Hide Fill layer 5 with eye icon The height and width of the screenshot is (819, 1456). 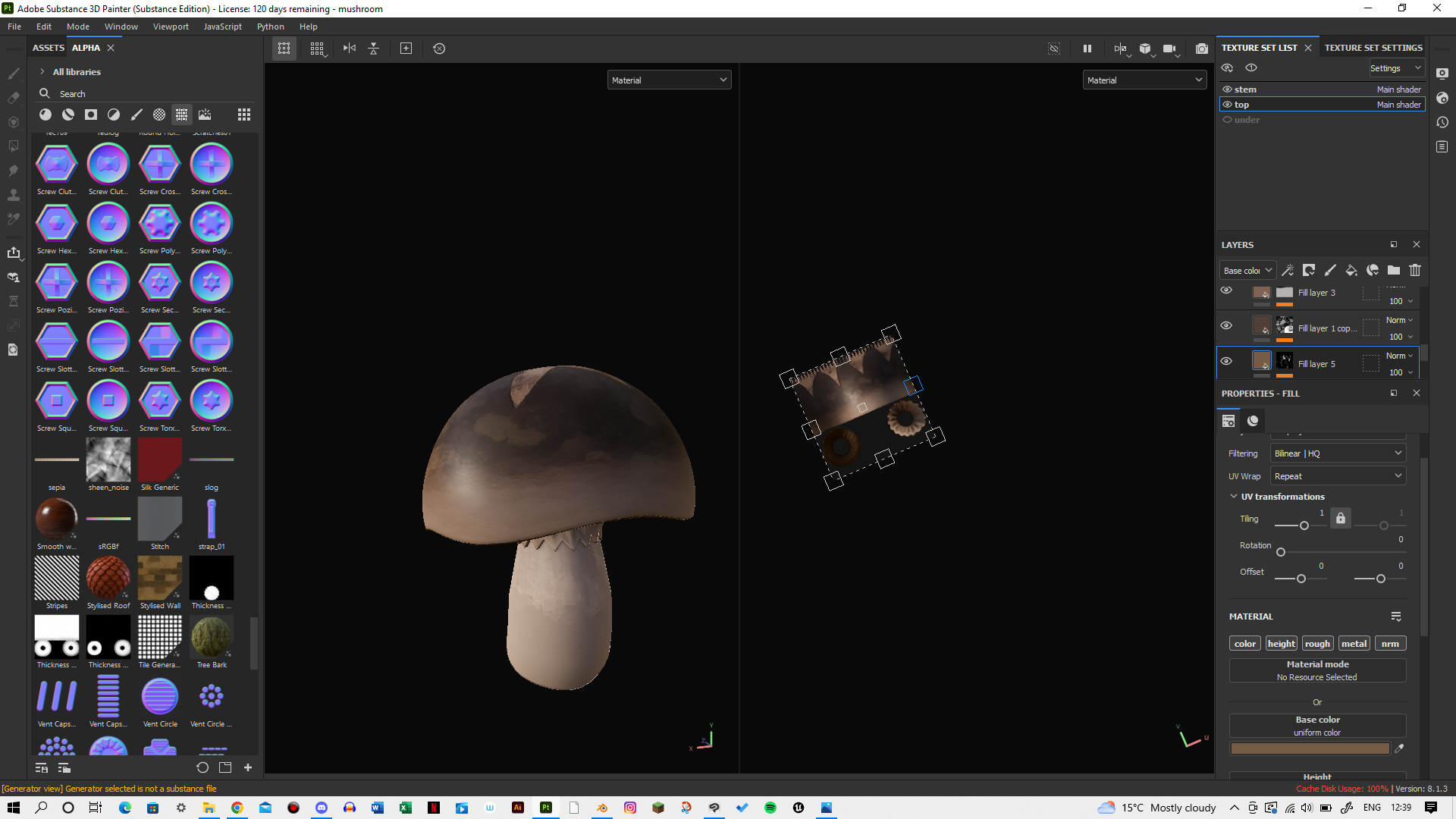coord(1226,361)
